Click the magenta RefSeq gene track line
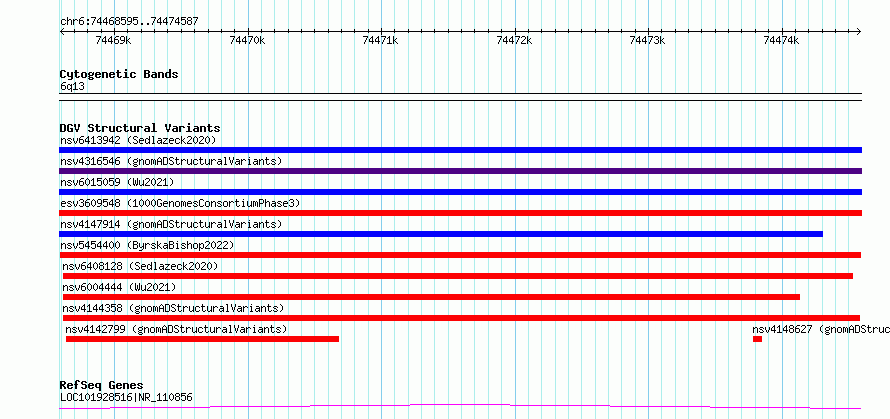The image size is (890, 419). 460,407
